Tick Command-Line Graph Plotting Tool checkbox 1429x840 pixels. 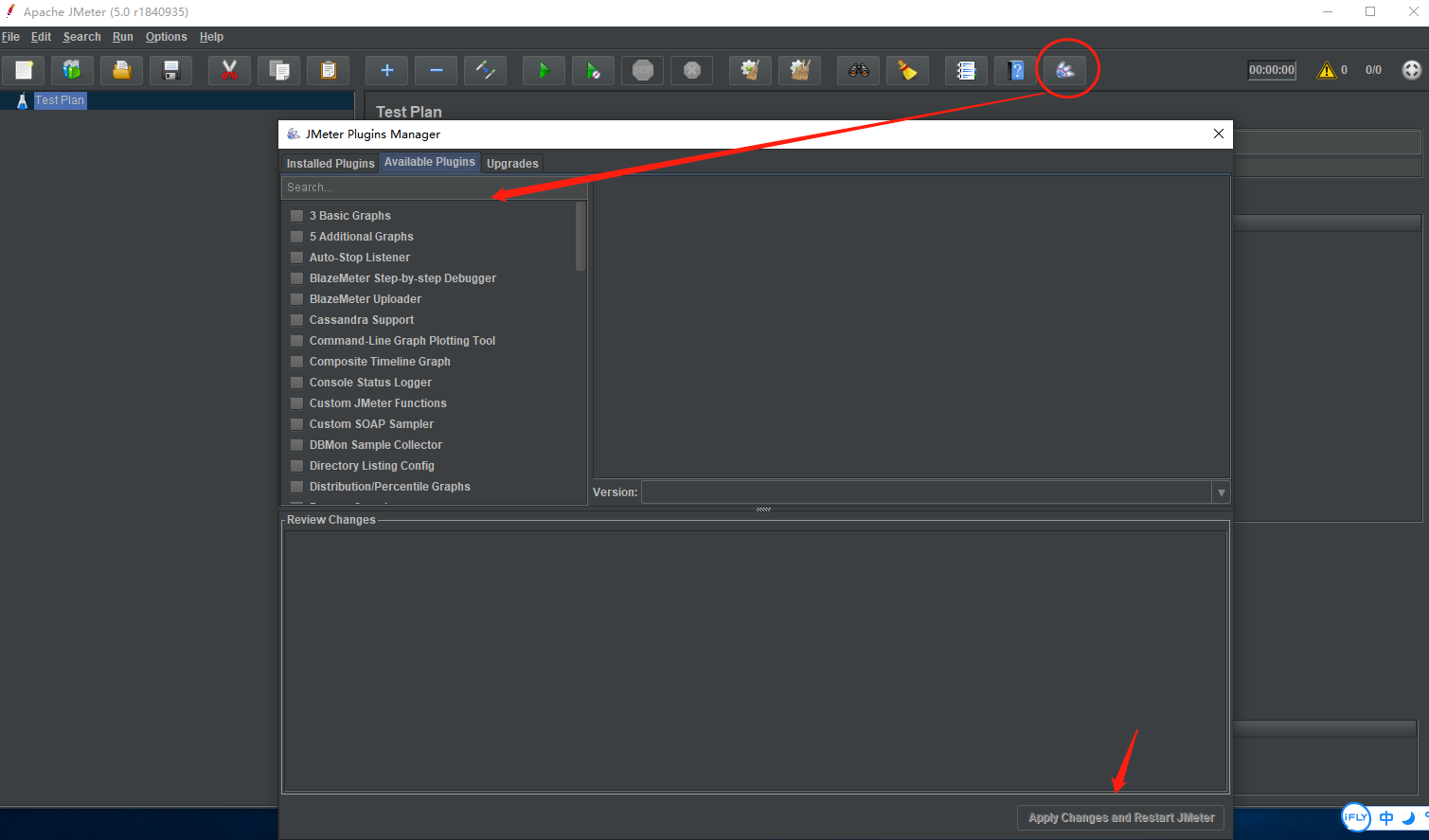point(297,341)
